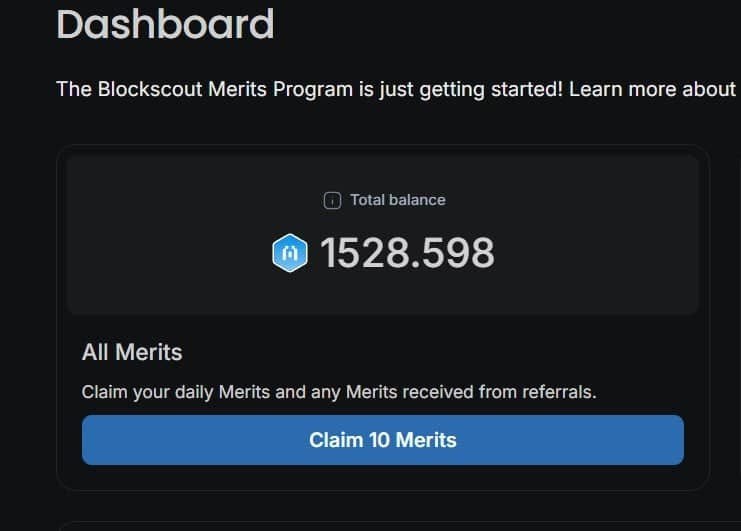Click the number 10 on Claim button

[x=379, y=440]
